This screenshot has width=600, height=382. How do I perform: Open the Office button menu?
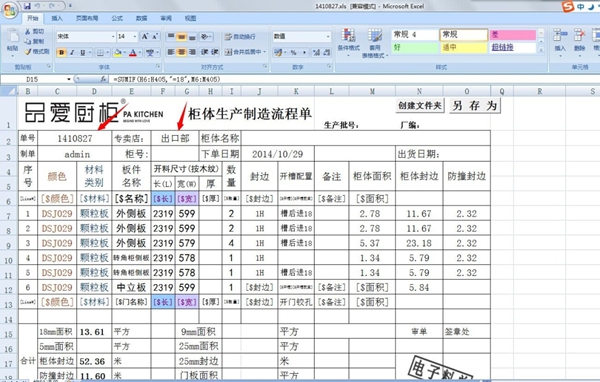[10, 10]
